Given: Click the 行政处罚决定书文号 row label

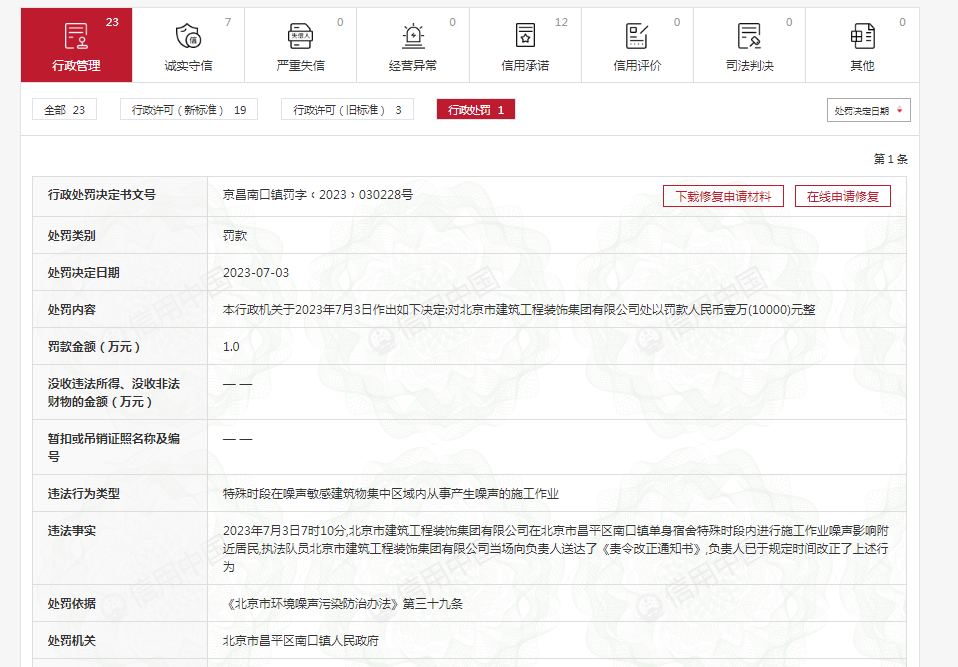Looking at the screenshot, I should click(x=101, y=195).
